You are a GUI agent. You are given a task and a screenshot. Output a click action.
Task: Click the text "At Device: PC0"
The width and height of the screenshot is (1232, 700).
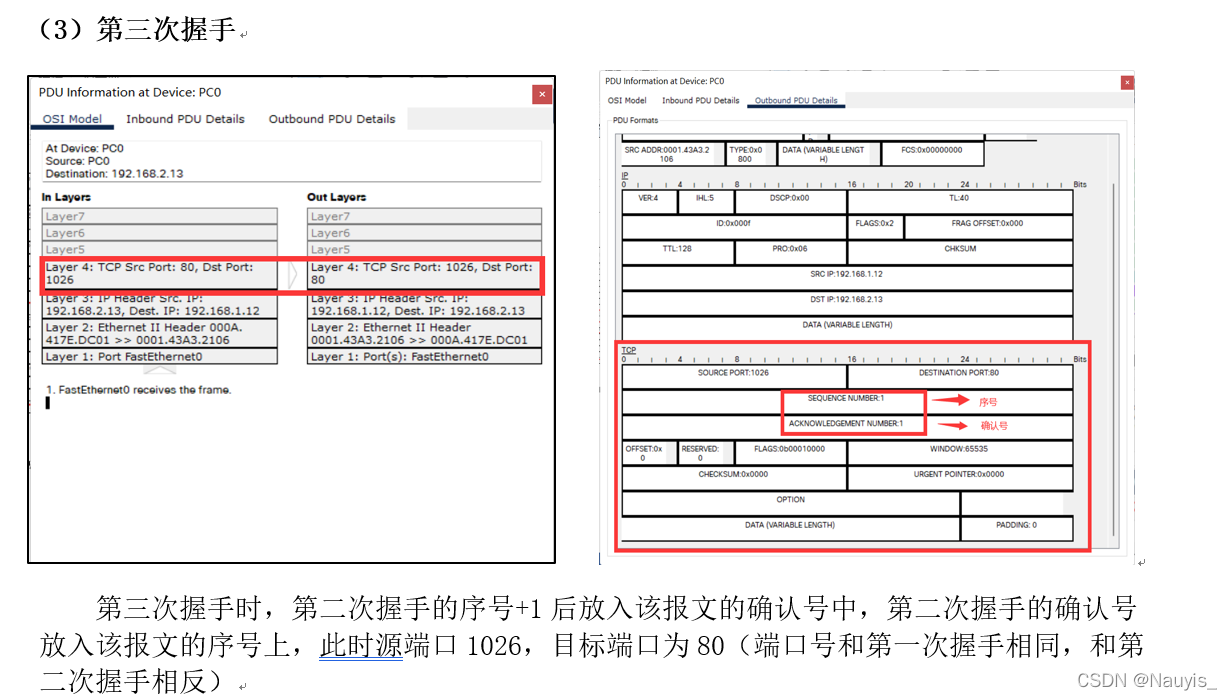[85, 148]
